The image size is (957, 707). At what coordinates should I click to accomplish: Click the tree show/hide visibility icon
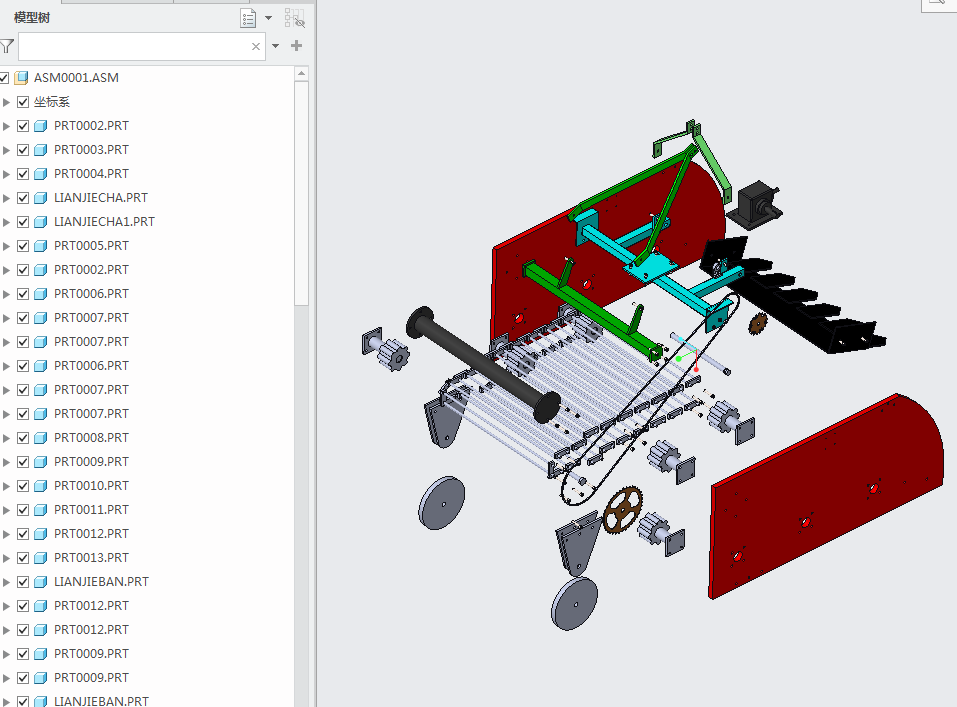295,18
